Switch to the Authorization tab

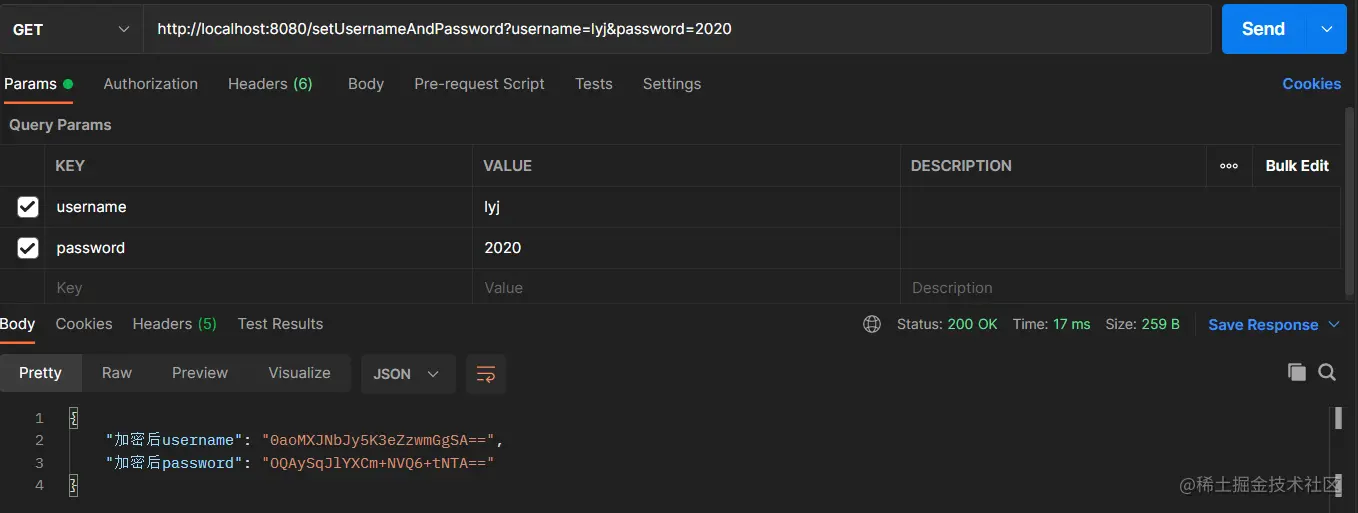click(x=150, y=84)
